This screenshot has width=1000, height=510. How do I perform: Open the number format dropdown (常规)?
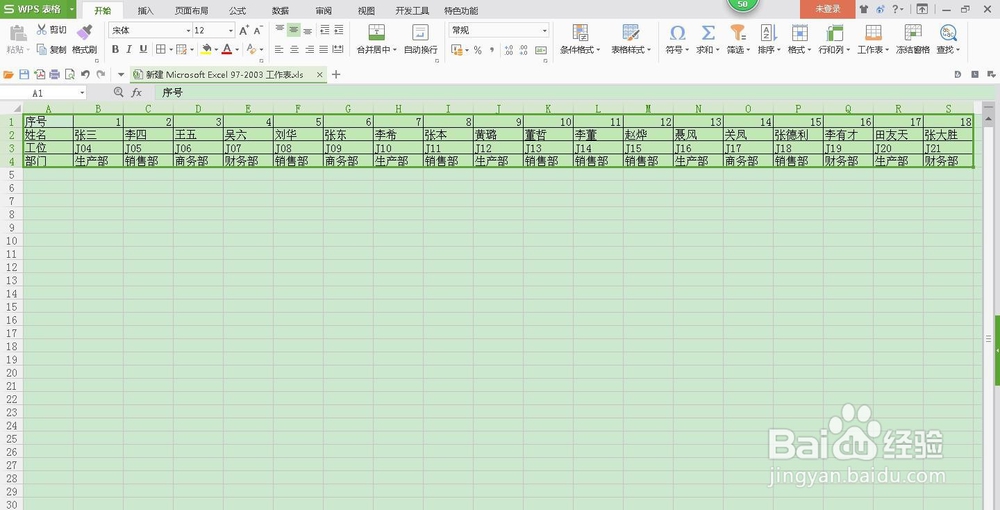(x=545, y=30)
